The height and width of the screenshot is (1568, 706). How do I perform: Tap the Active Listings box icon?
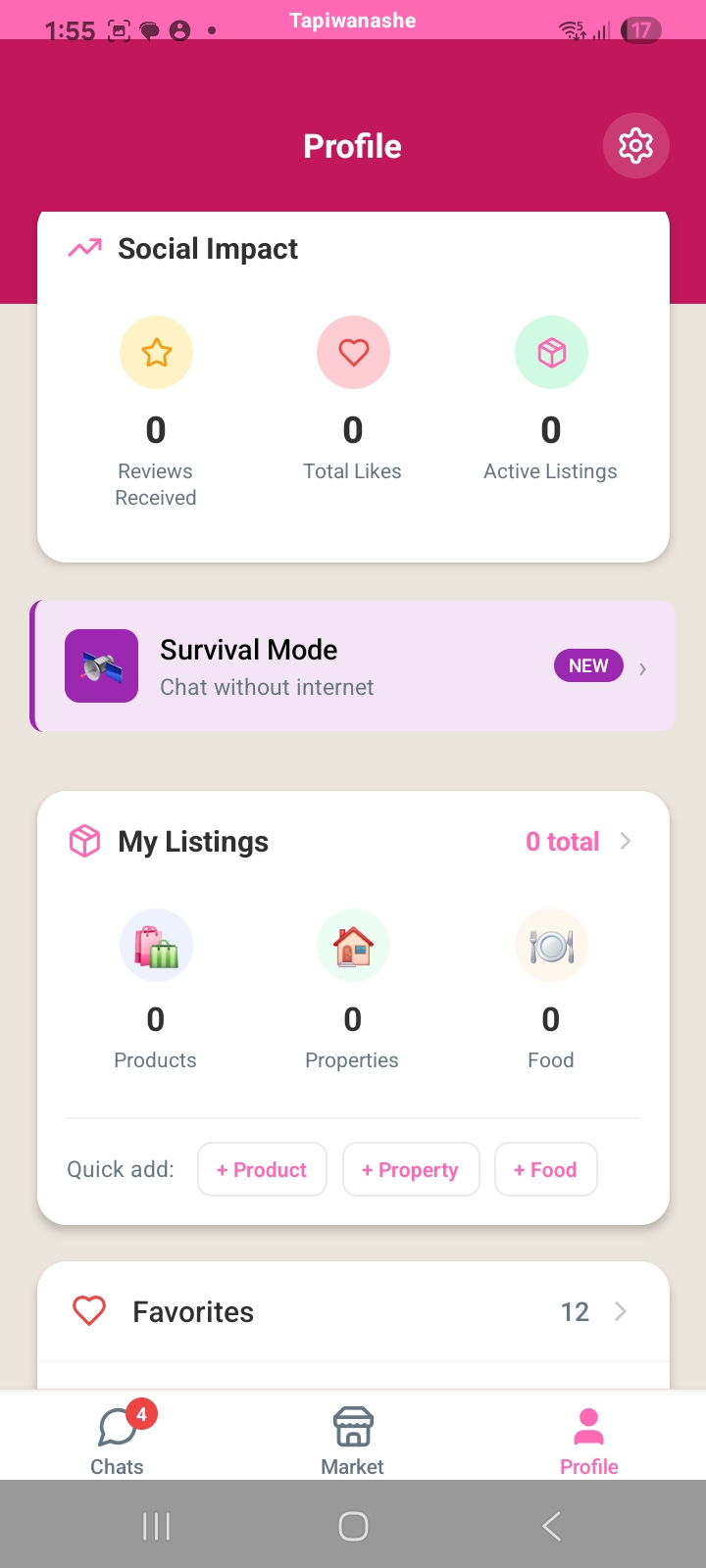click(x=551, y=353)
